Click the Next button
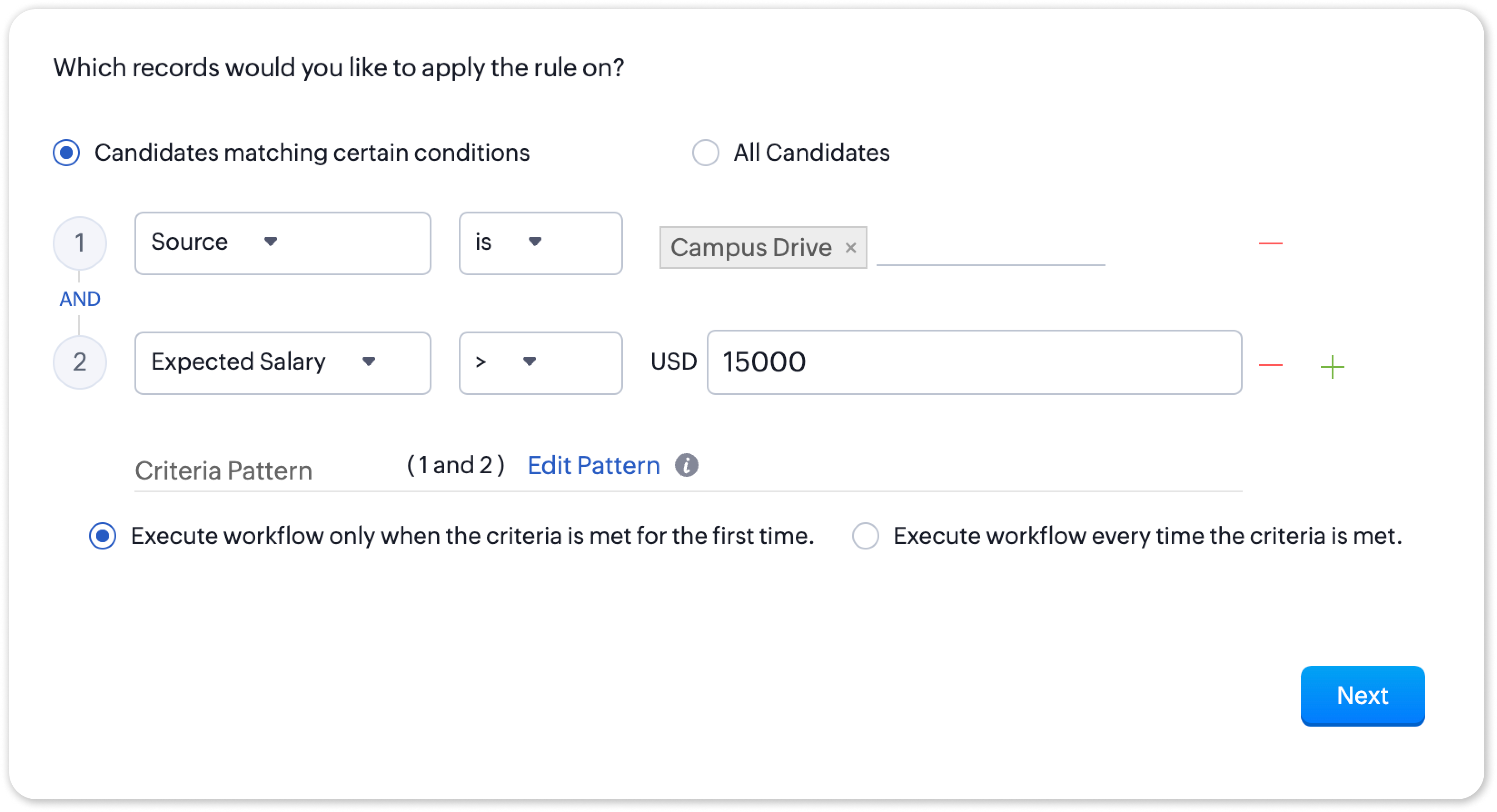This screenshot has height=812, width=1497. click(1362, 695)
